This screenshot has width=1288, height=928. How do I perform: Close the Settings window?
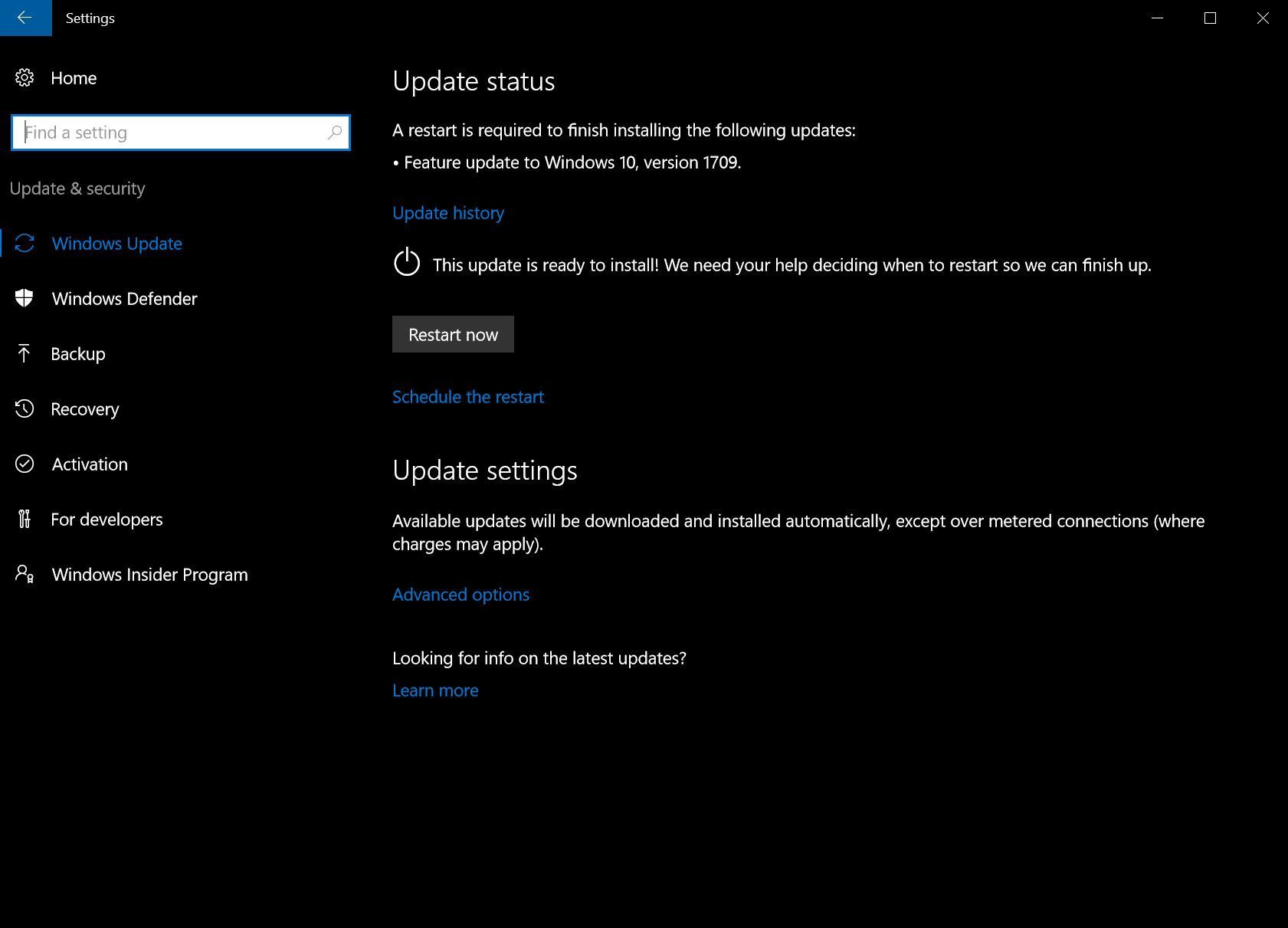[1263, 18]
